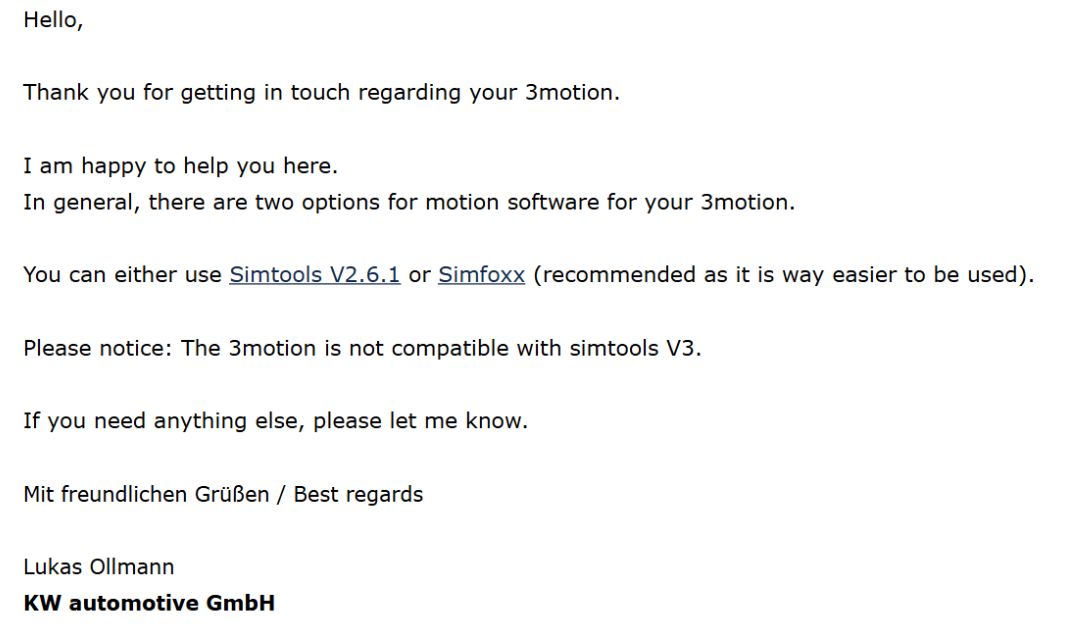Click the 'I am happy to help' line

click(181, 166)
